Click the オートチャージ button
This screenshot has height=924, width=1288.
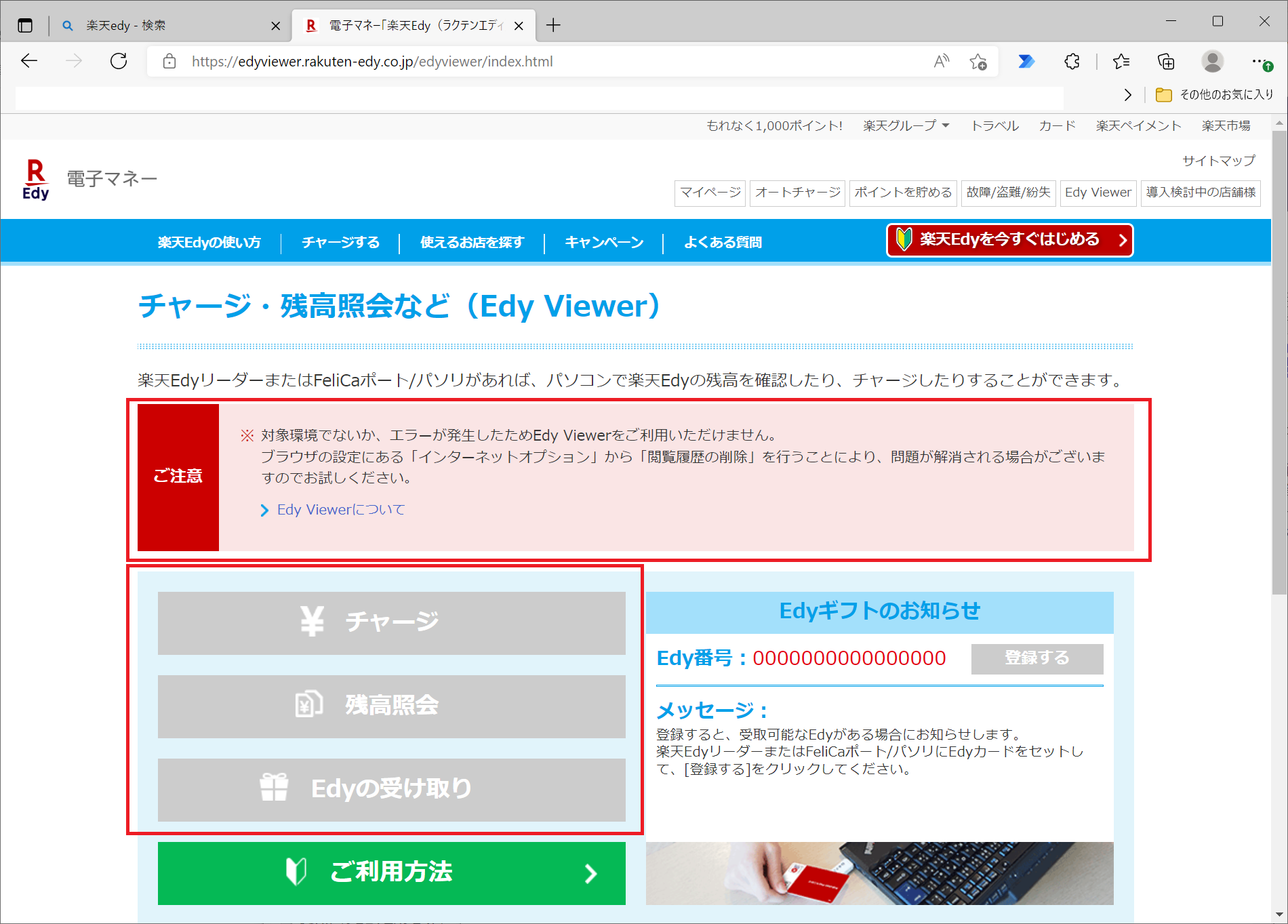797,193
